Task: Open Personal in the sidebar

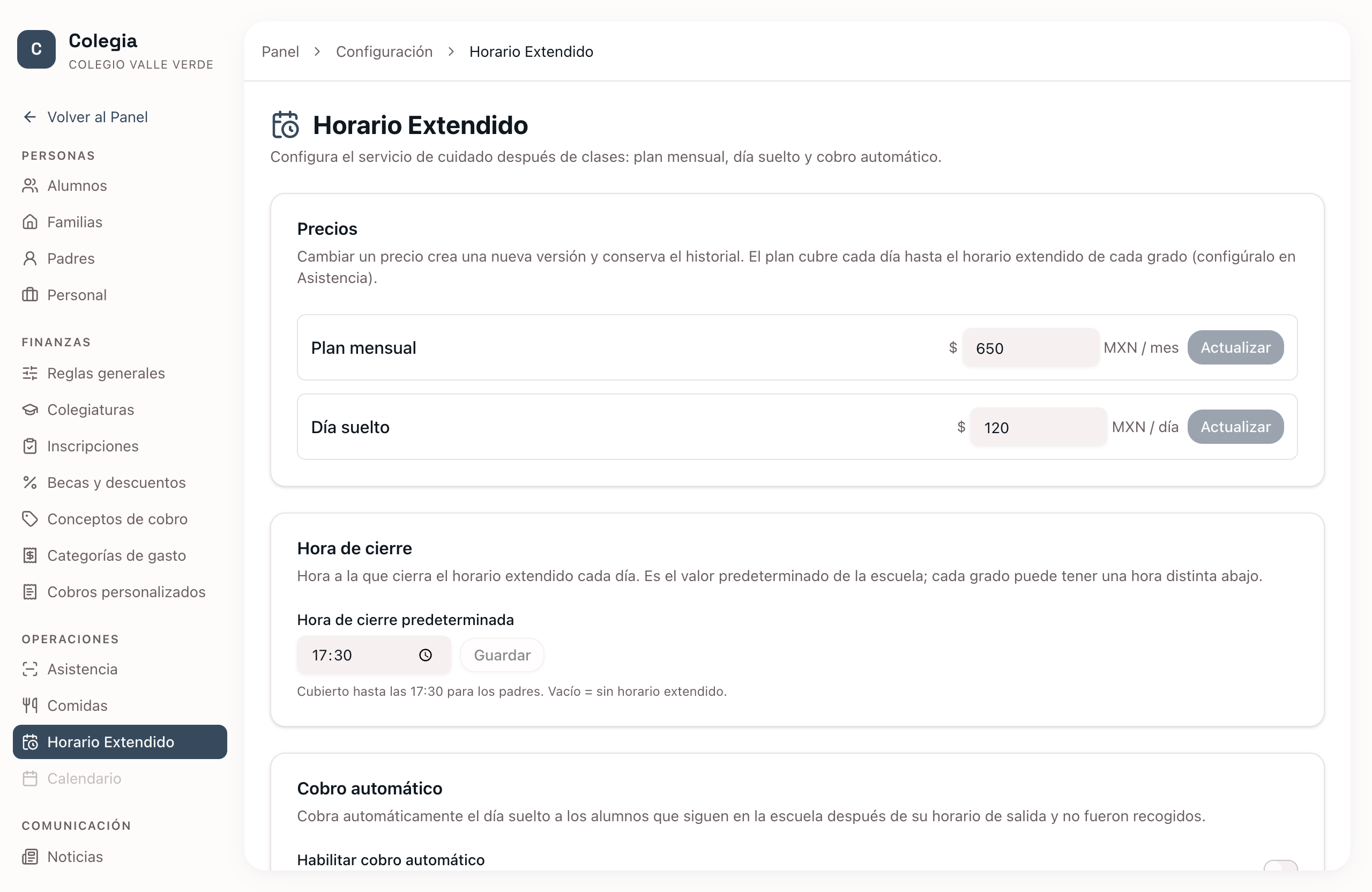Action: pyautogui.click(x=120, y=295)
